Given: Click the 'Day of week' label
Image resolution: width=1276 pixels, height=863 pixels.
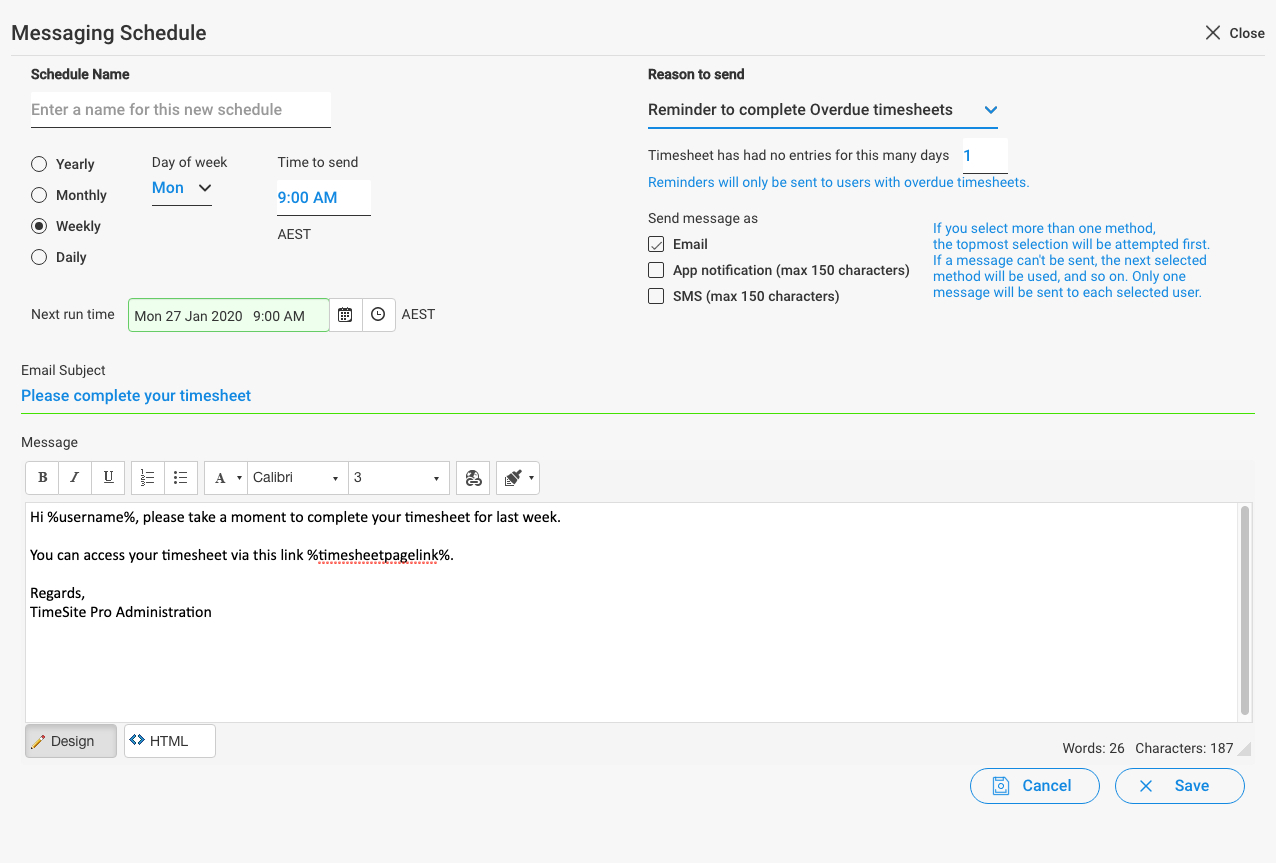Looking at the screenshot, I should point(190,162).
